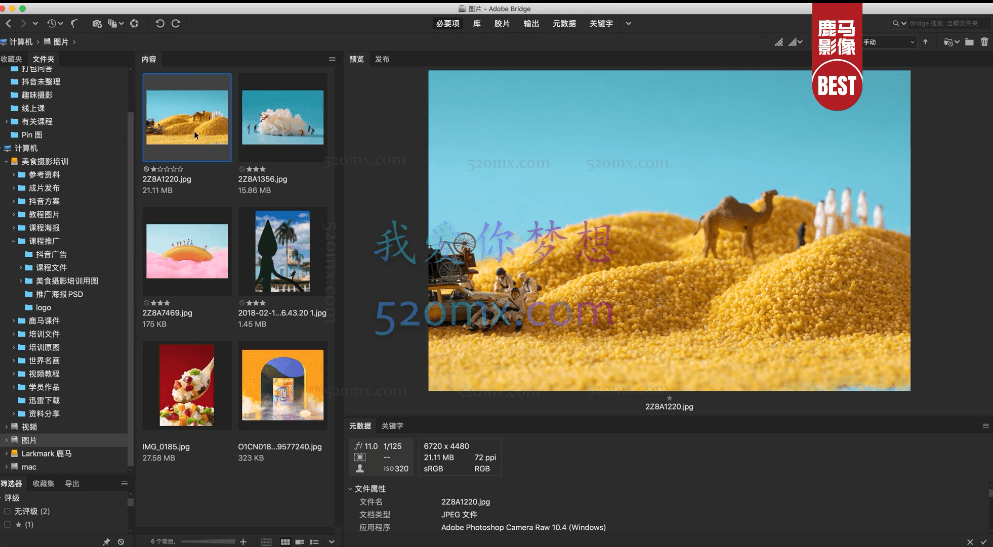Click the get photos from camera icon

(x=97, y=22)
